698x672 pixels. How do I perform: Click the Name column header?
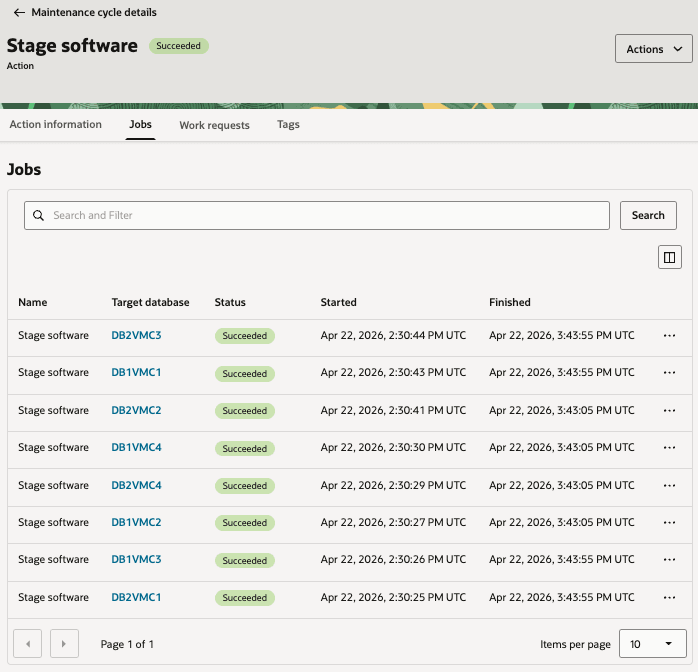coord(32,302)
